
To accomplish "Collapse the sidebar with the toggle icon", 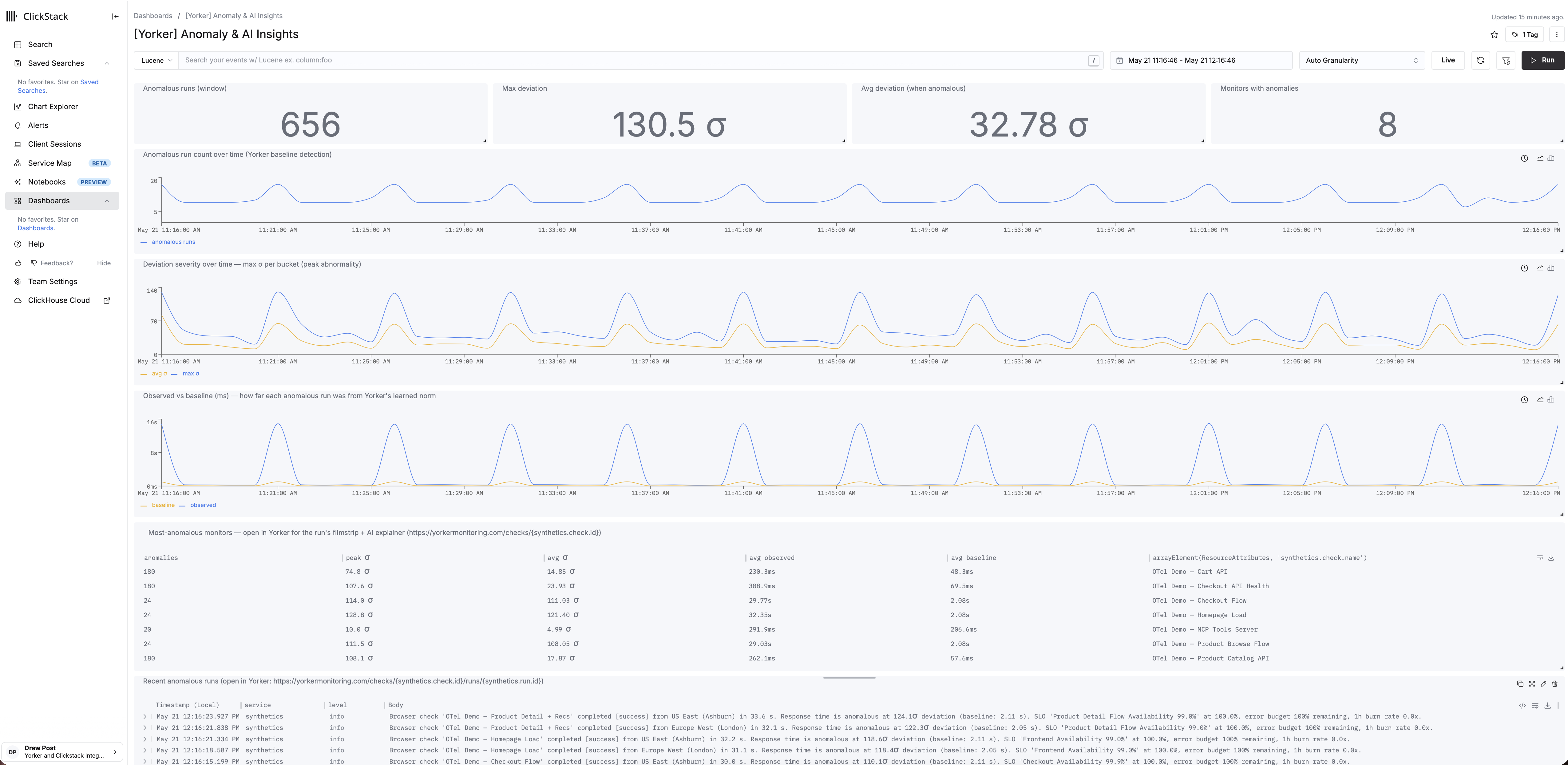I will (115, 16).
